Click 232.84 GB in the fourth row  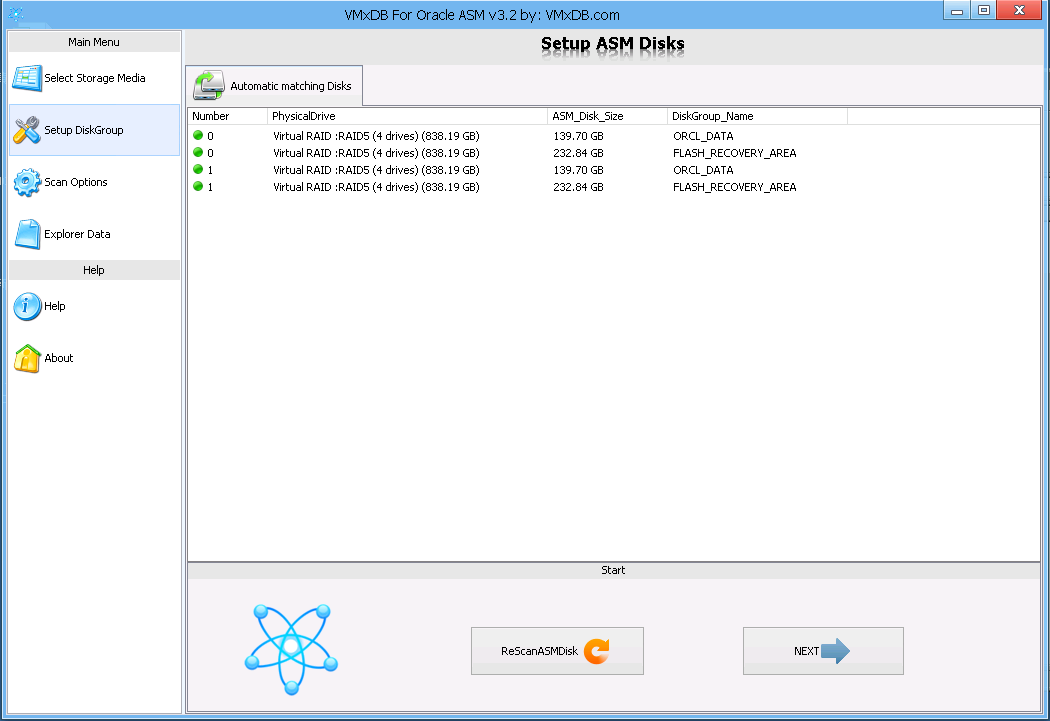pos(579,187)
